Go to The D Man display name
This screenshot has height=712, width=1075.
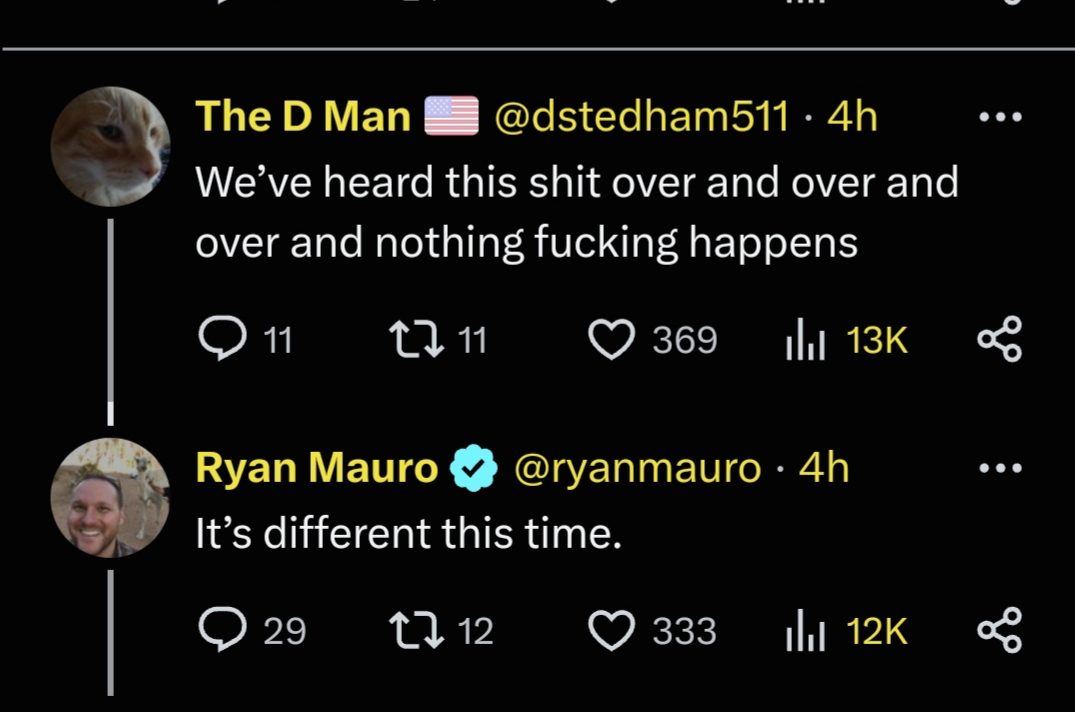(303, 117)
